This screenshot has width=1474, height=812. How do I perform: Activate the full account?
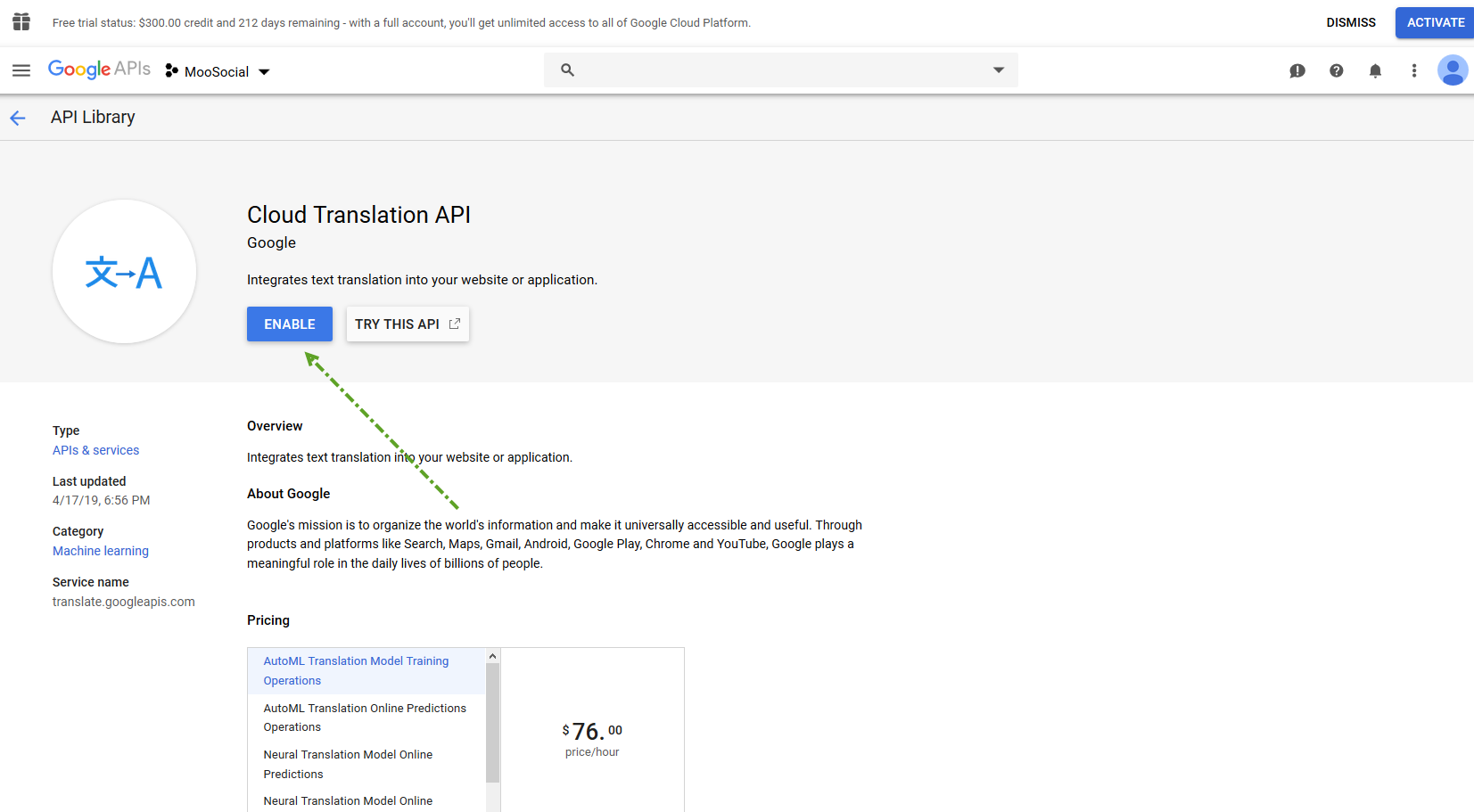point(1436,22)
